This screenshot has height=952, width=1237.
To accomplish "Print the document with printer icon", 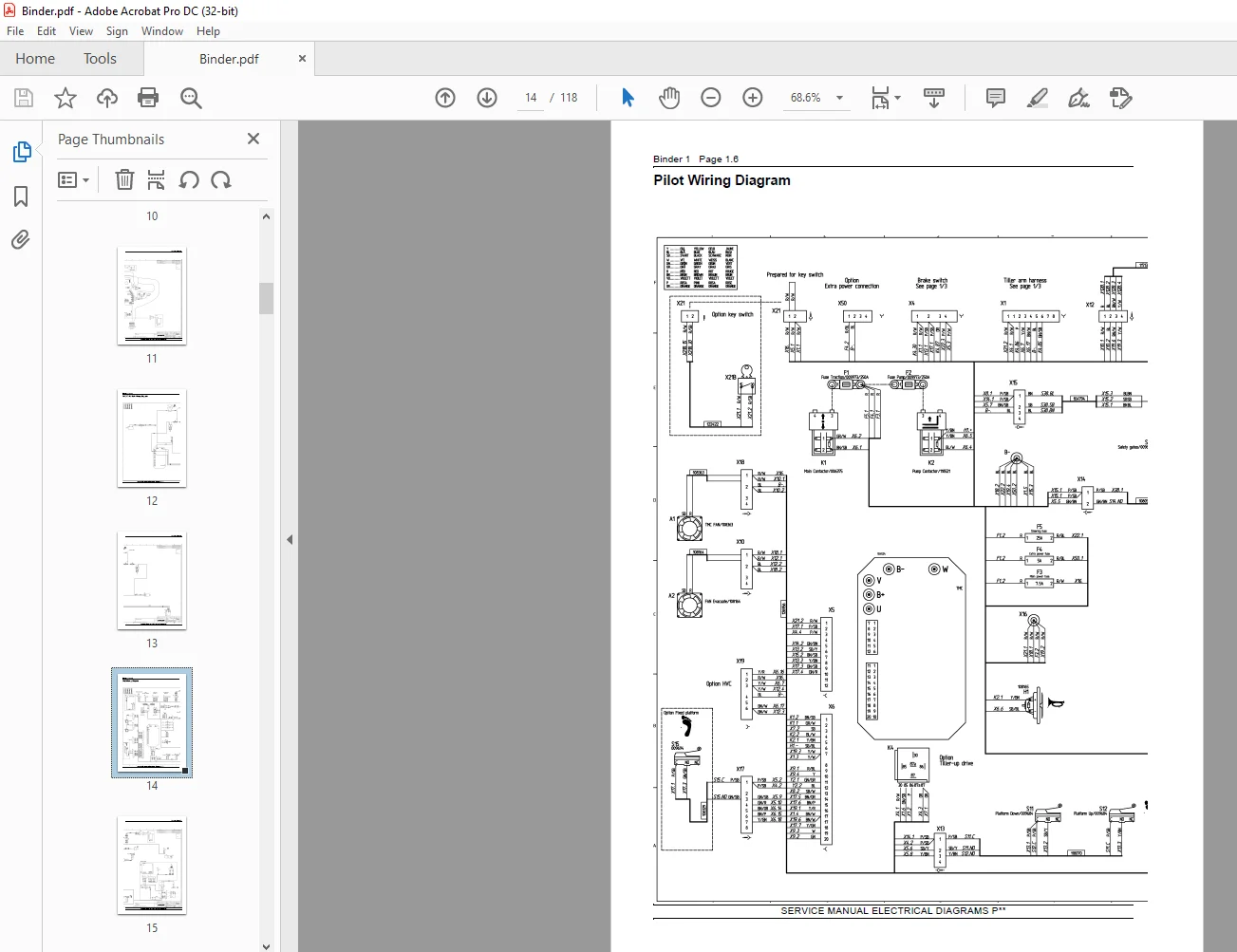I will pyautogui.click(x=148, y=98).
